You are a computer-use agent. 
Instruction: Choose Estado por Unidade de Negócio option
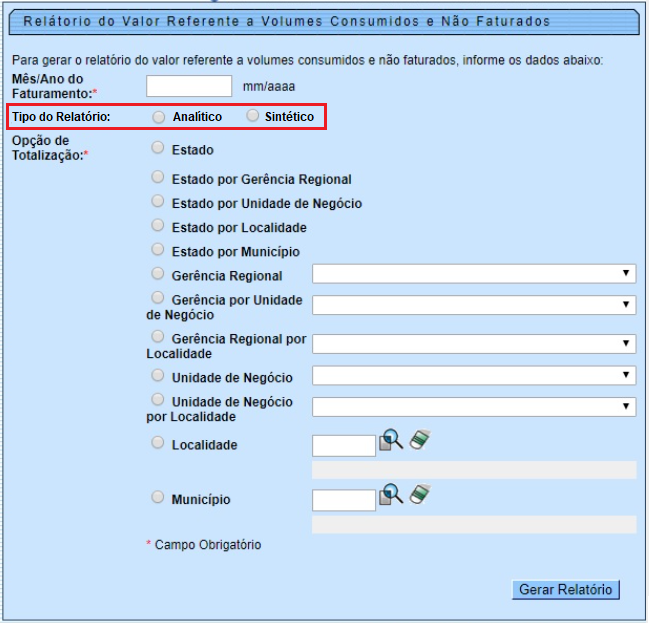coord(157,201)
